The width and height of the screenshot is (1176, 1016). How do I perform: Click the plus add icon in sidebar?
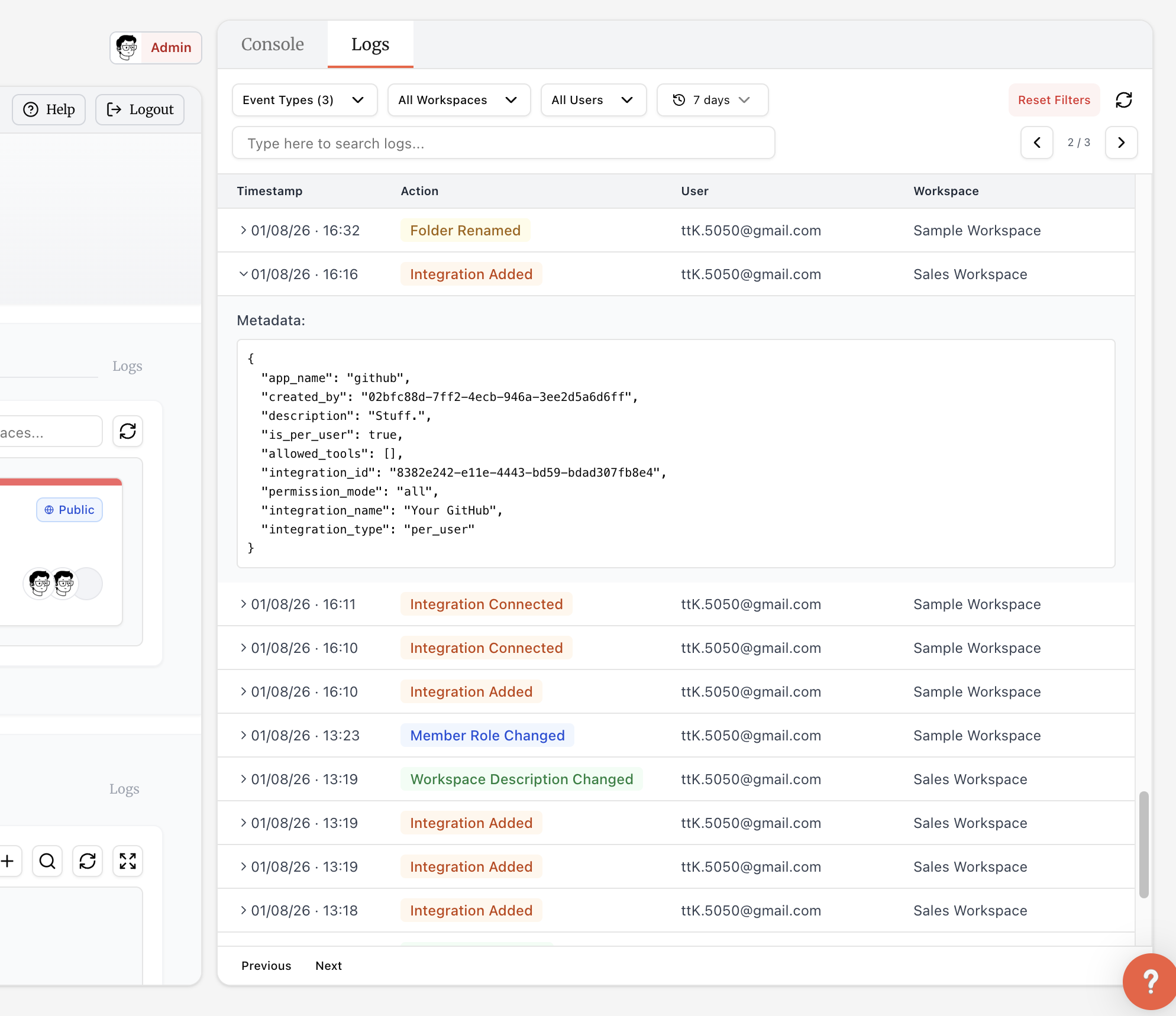(8, 861)
